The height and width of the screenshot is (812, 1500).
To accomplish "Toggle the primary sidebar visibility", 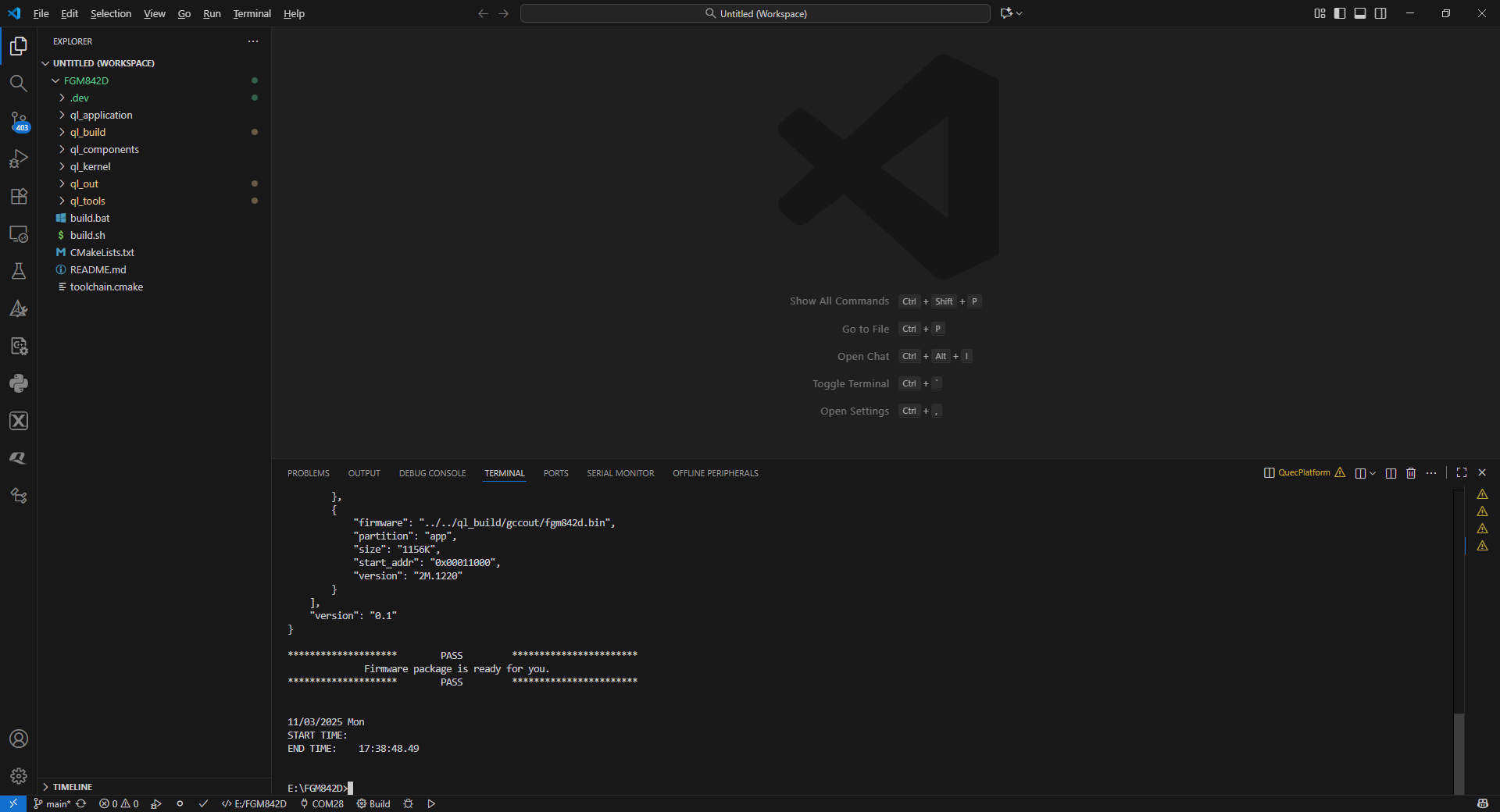I will (x=1340, y=13).
